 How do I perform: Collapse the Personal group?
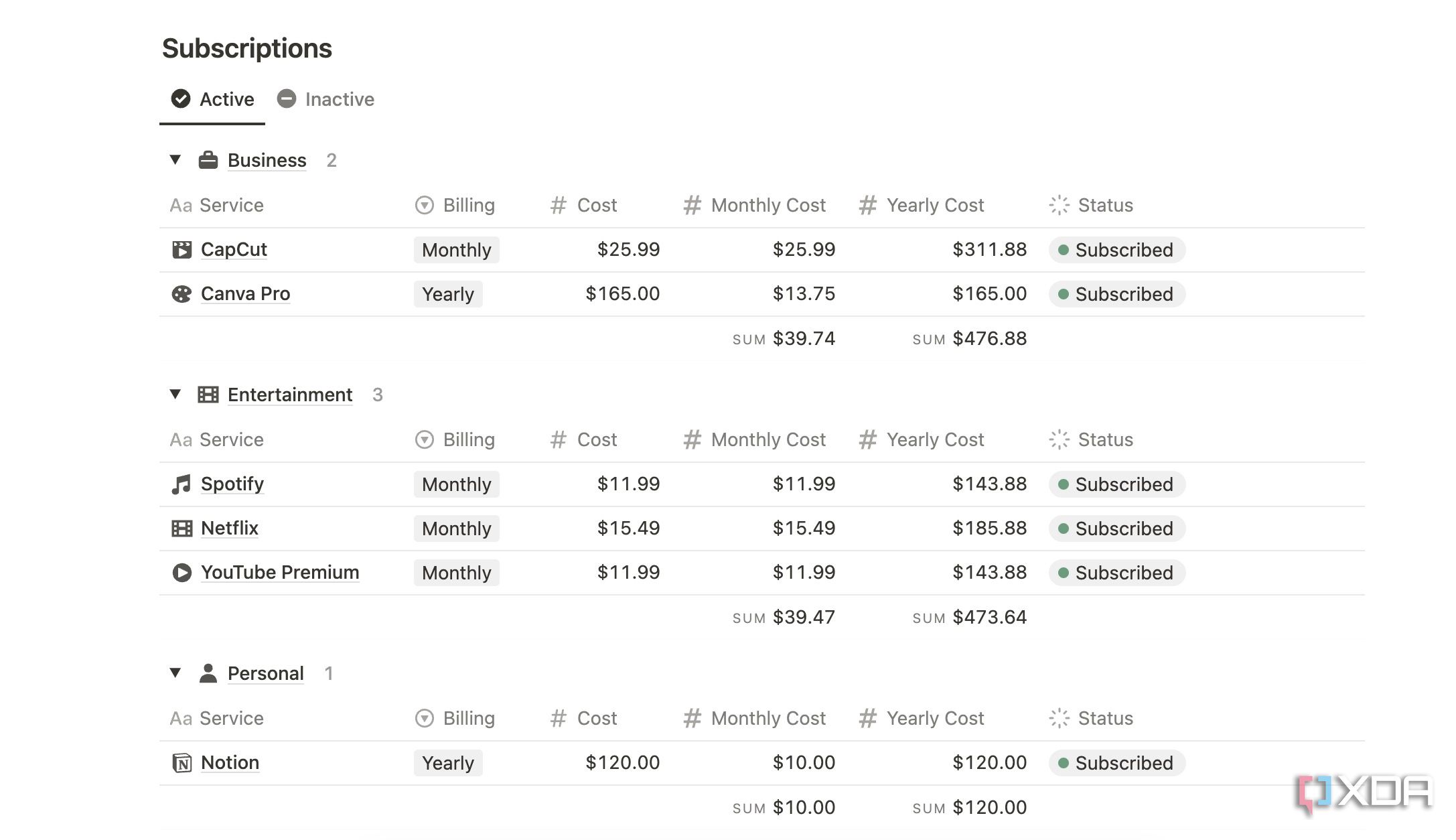[175, 673]
